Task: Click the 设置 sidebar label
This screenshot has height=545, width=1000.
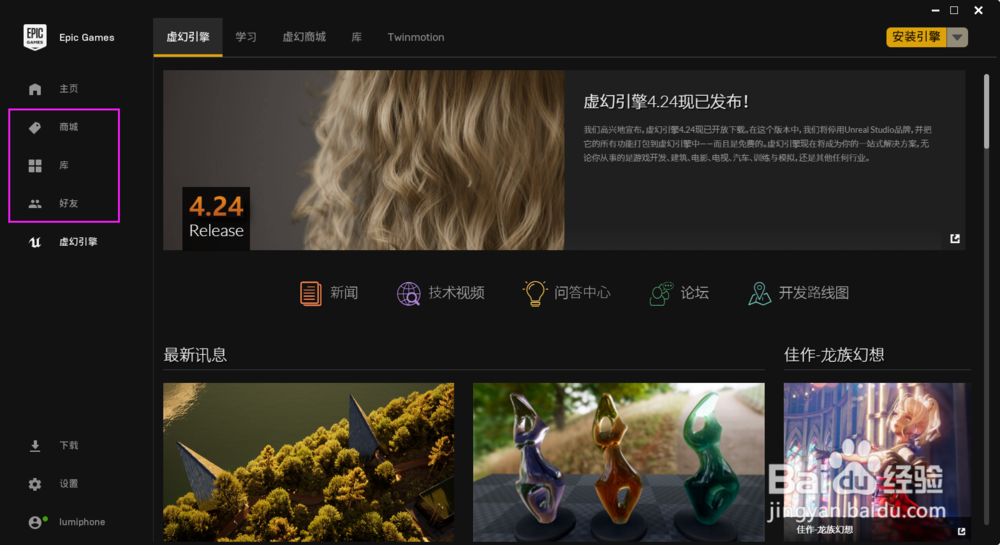Action: pos(69,484)
